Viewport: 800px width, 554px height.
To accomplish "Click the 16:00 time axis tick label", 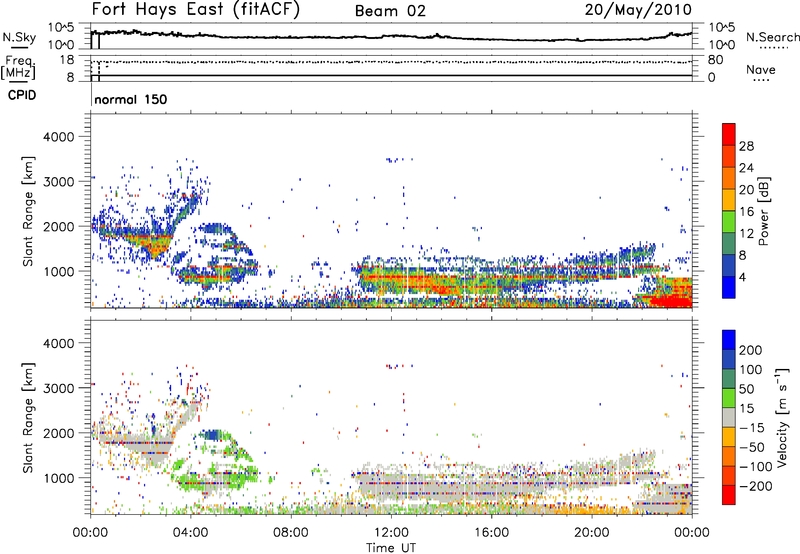I will tap(491, 533).
